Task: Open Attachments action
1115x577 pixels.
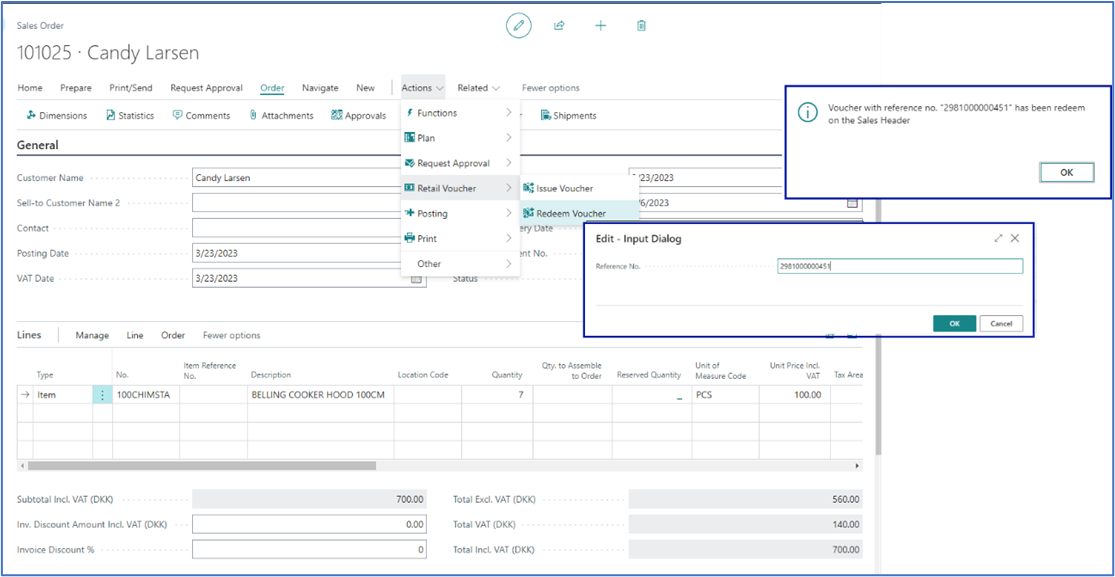Action: (281, 115)
